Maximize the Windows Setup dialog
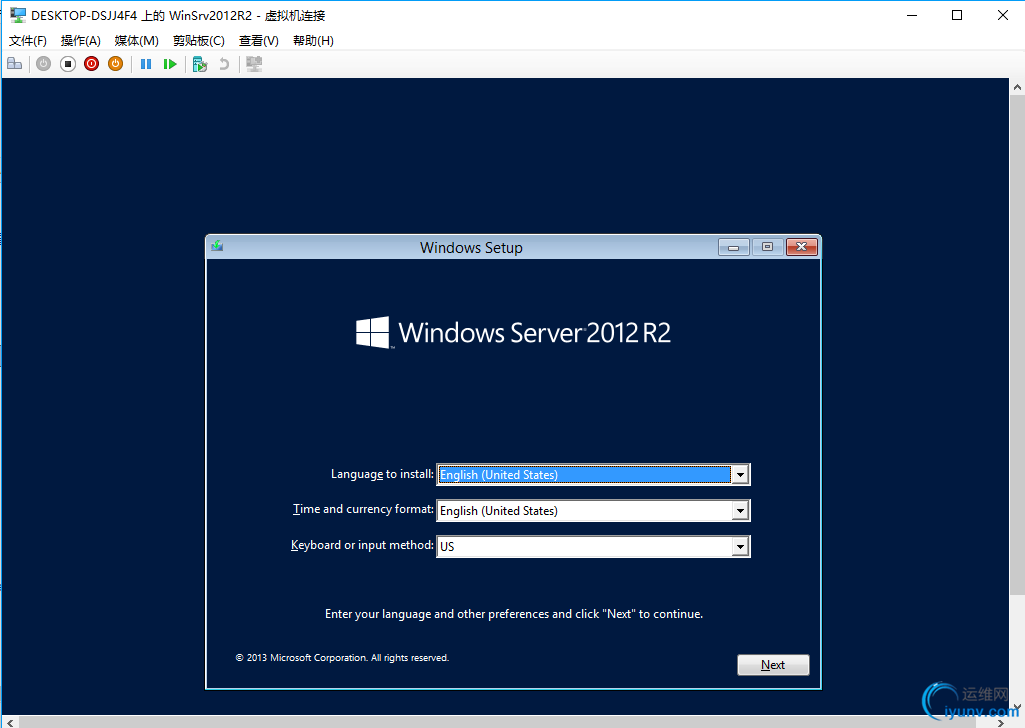 click(x=767, y=247)
